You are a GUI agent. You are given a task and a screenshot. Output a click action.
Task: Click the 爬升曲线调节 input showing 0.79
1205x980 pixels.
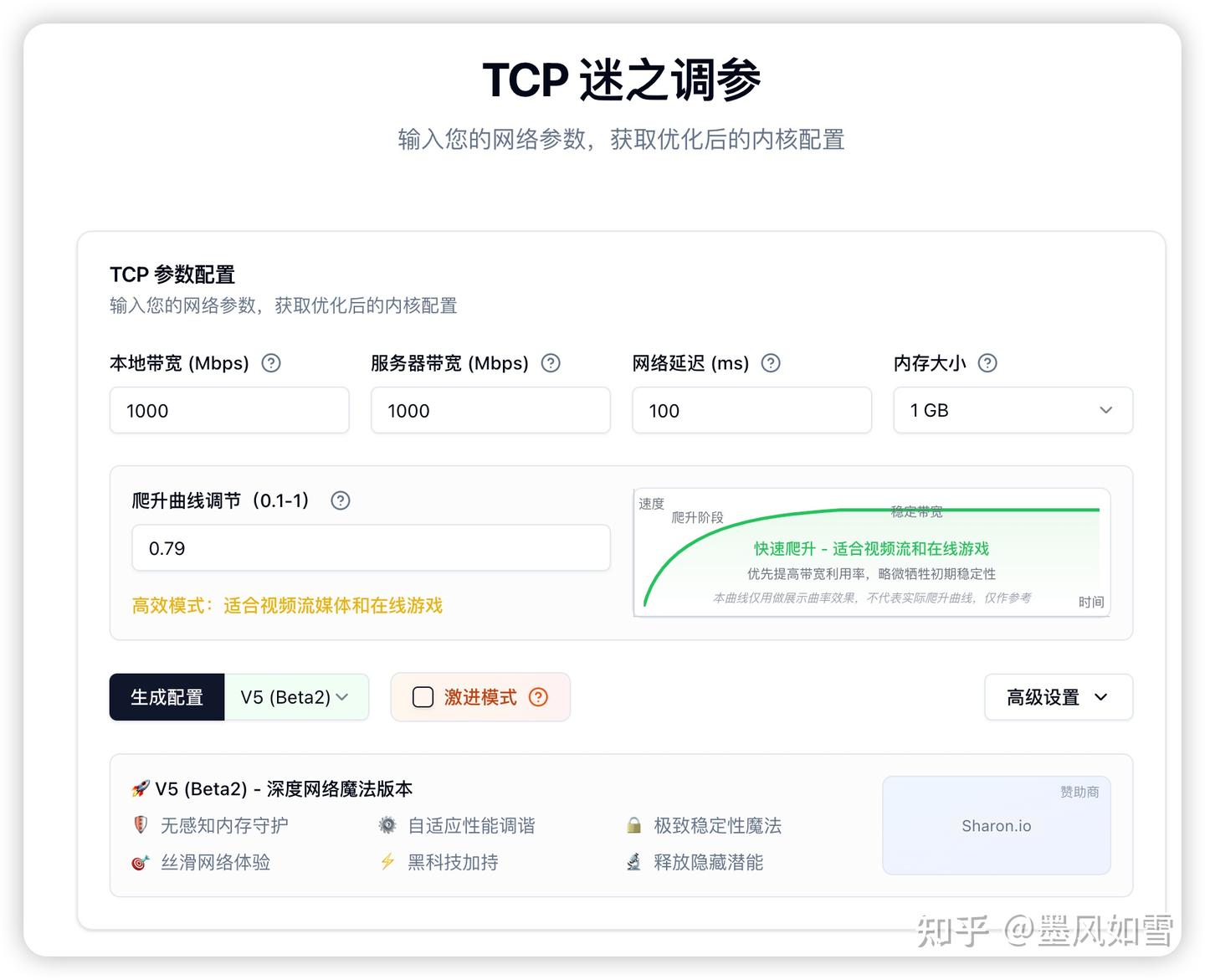tap(372, 548)
